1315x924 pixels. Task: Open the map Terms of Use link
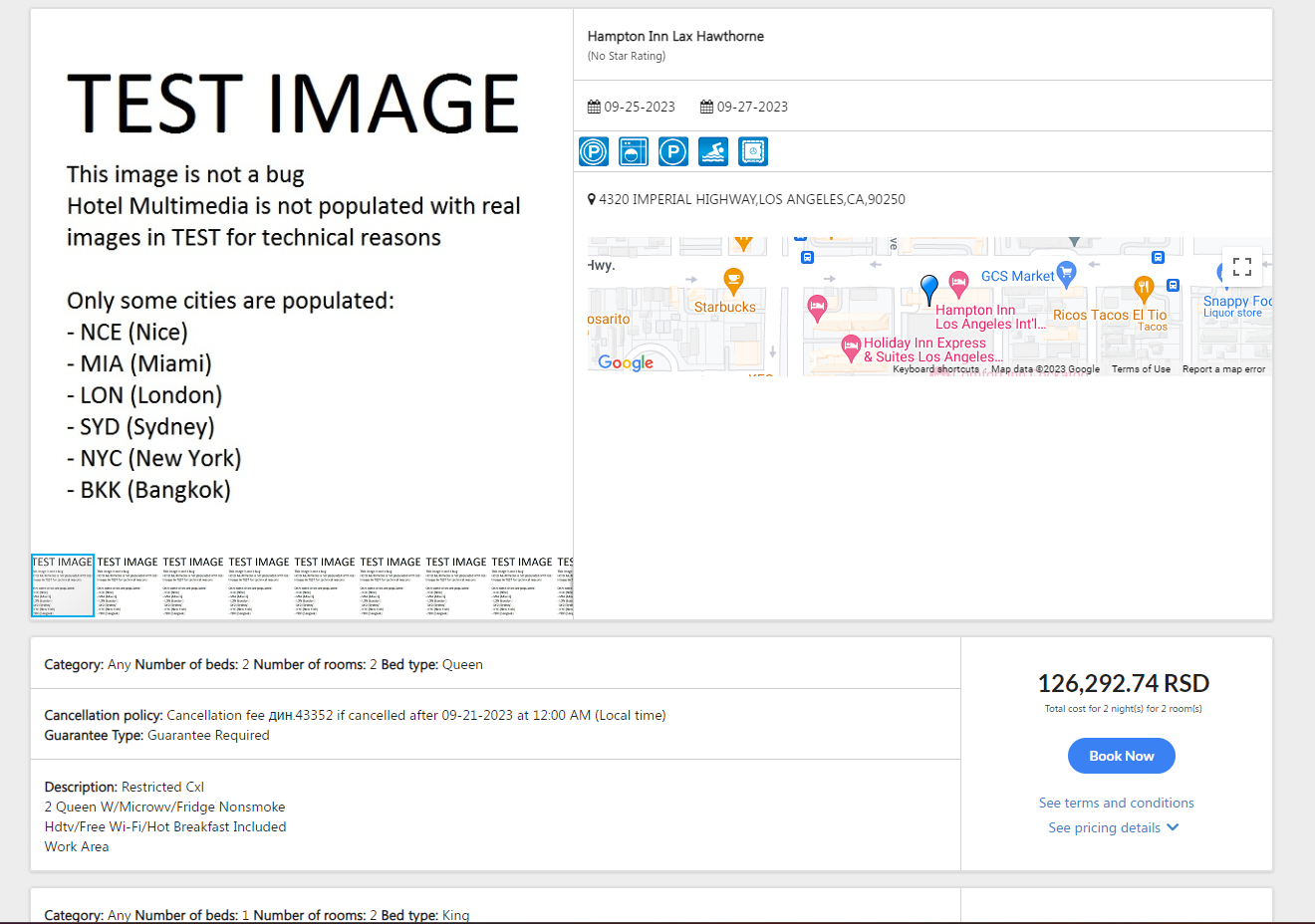(1141, 369)
